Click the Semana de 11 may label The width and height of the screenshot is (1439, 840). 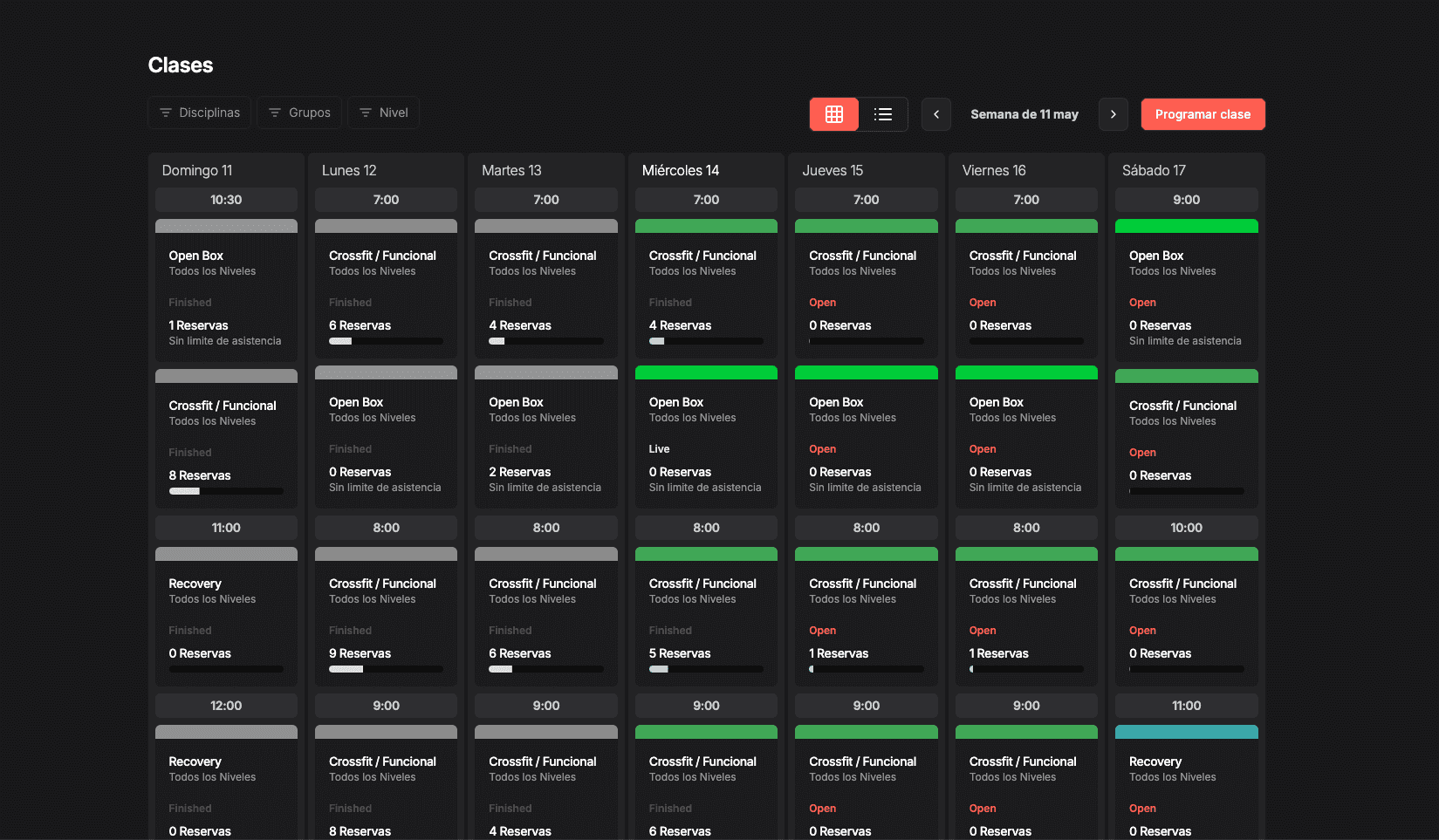(1024, 114)
